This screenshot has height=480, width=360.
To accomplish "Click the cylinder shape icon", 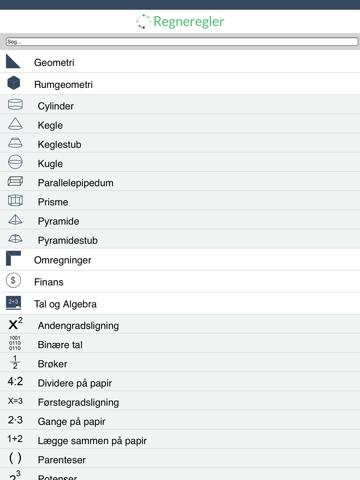I will tap(15, 105).
